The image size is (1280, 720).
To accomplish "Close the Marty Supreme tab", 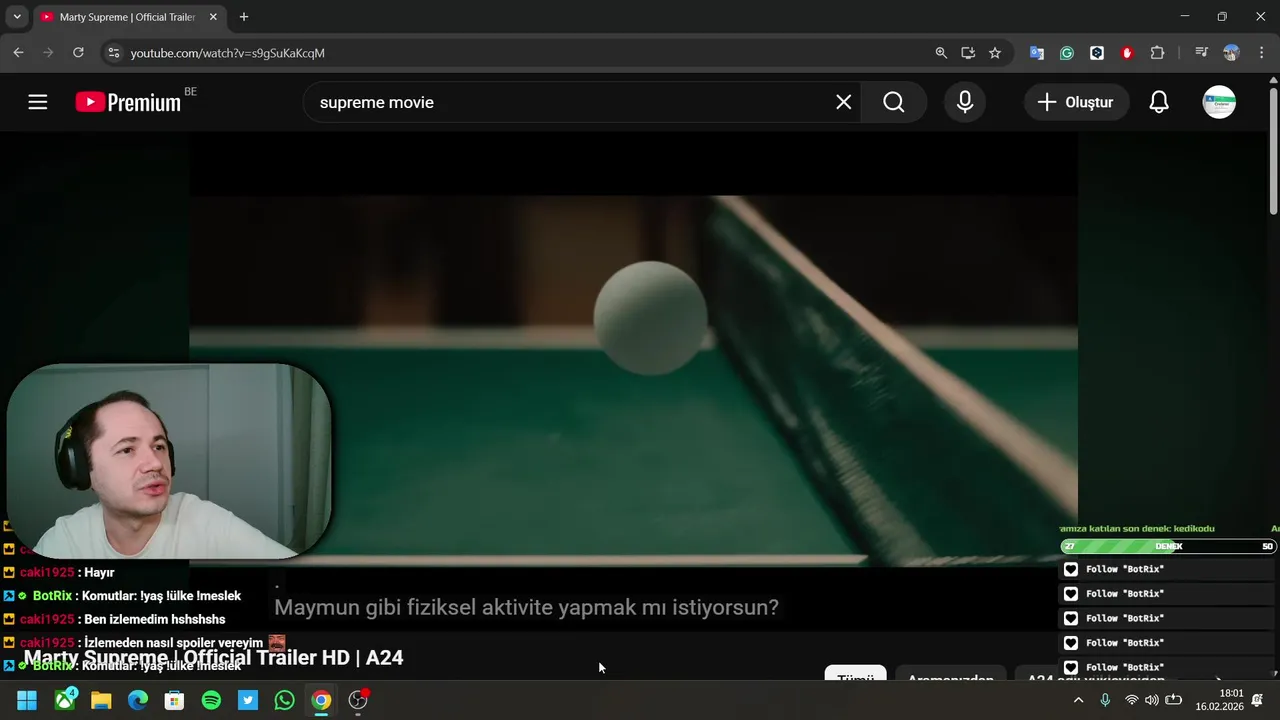I will (x=213, y=17).
